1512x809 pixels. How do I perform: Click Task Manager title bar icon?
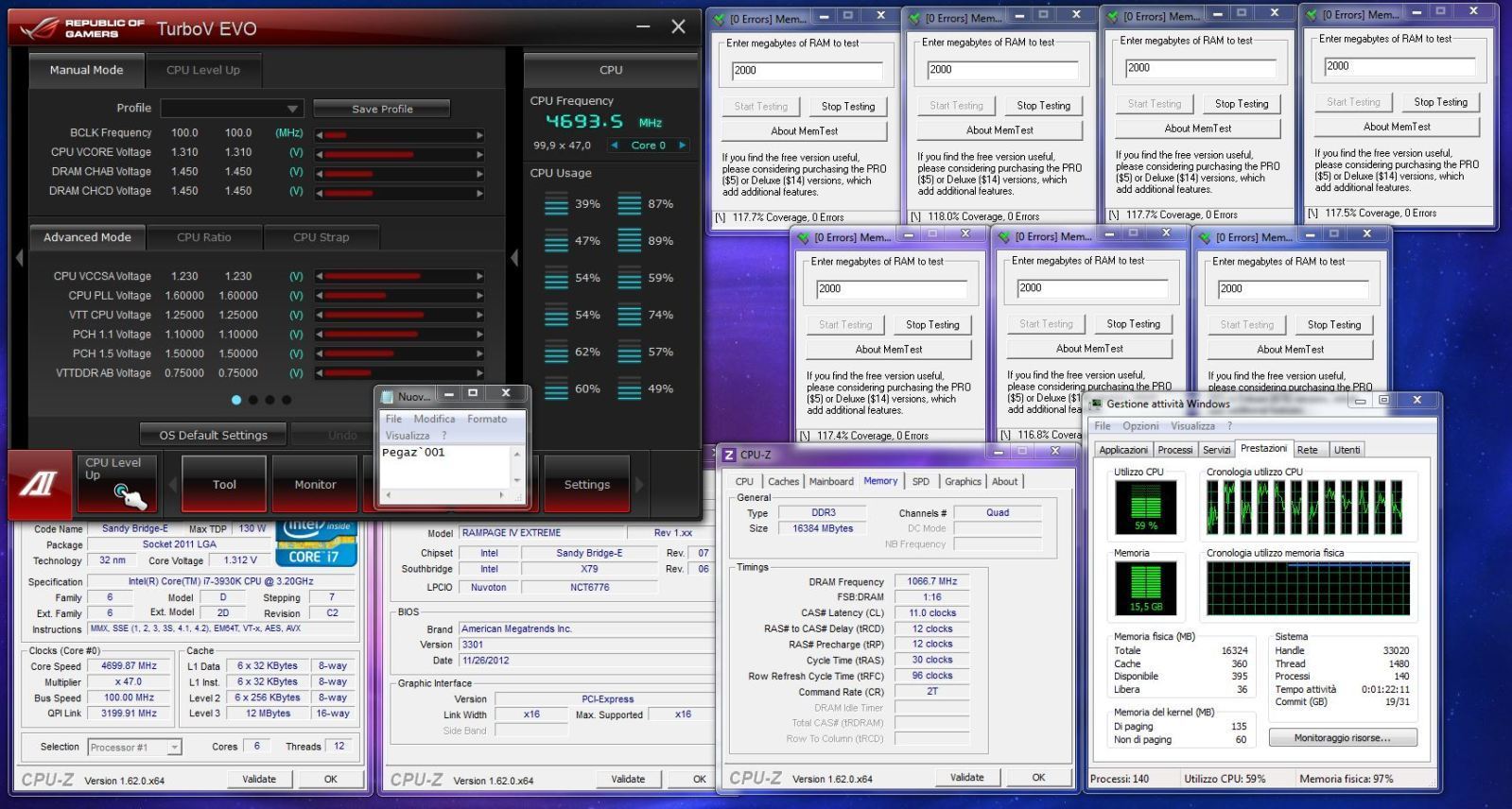(1096, 404)
